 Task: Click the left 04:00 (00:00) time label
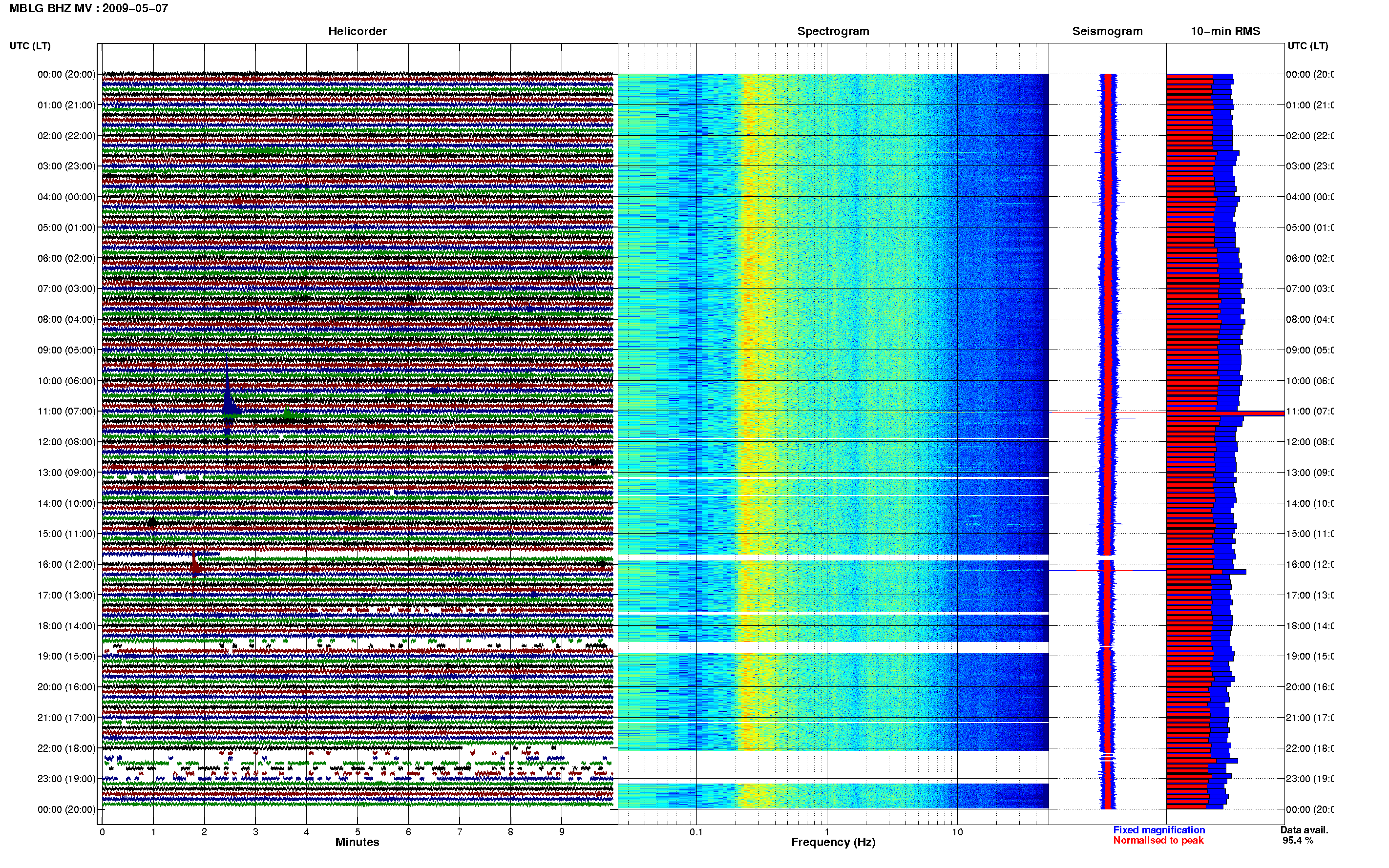(66, 197)
